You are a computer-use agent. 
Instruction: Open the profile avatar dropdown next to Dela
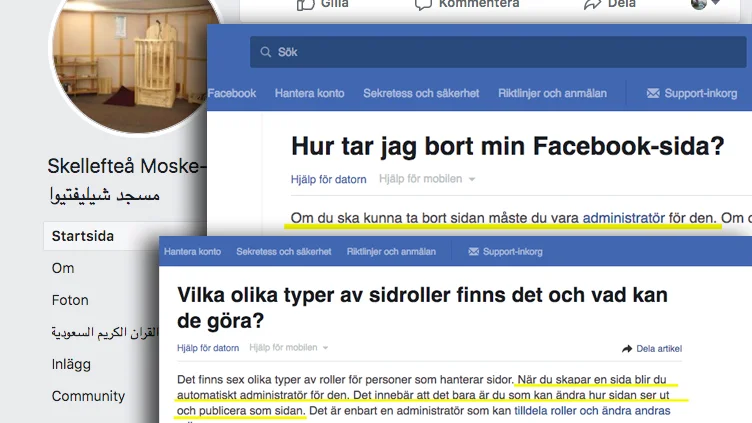pos(705,4)
